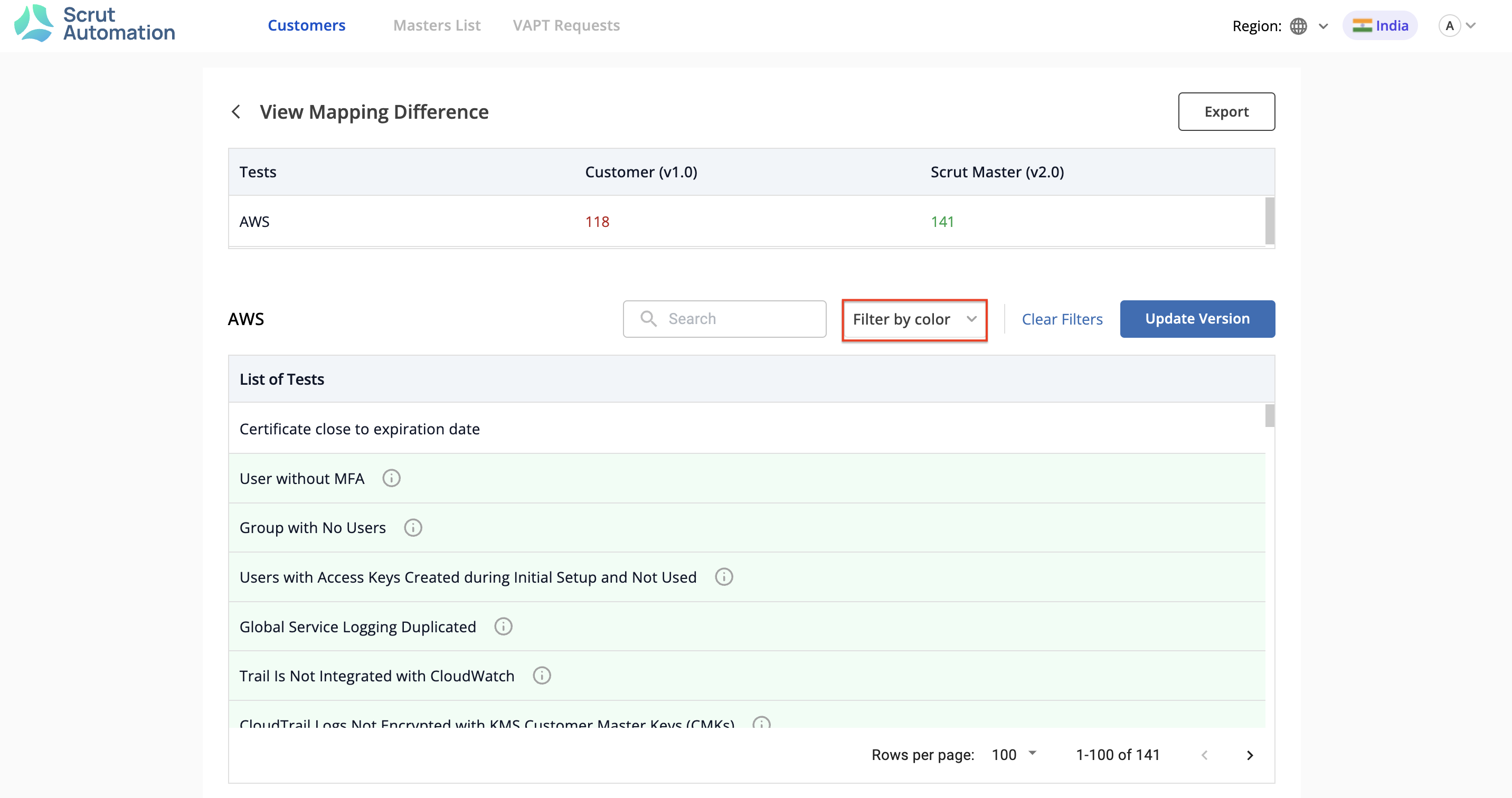Click Users with Access Keys Created row text
The height and width of the screenshot is (798, 1512).
[x=468, y=577]
